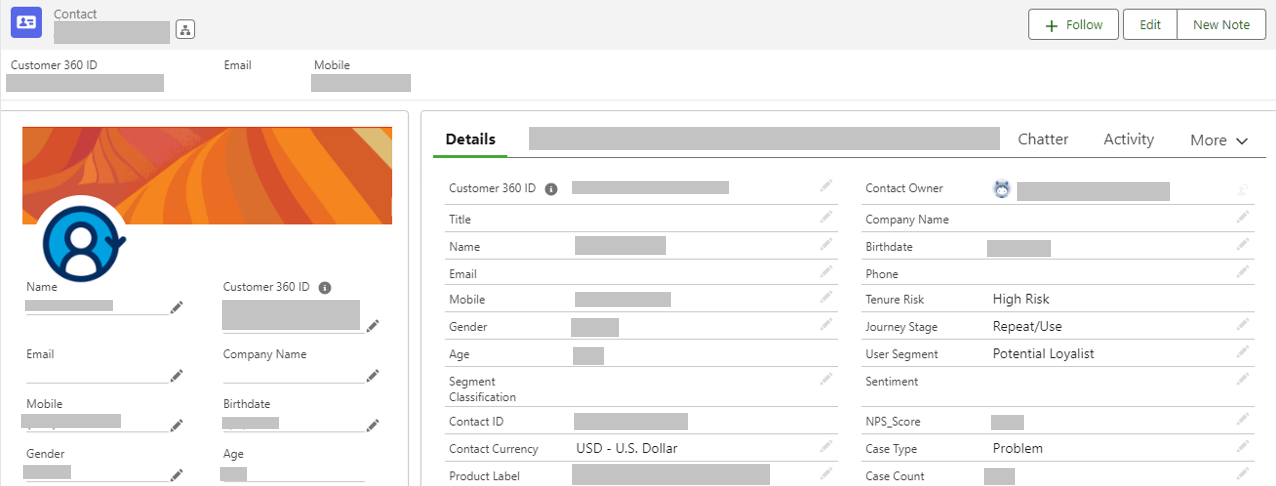Edit Case Type pencil icon

click(x=1243, y=446)
